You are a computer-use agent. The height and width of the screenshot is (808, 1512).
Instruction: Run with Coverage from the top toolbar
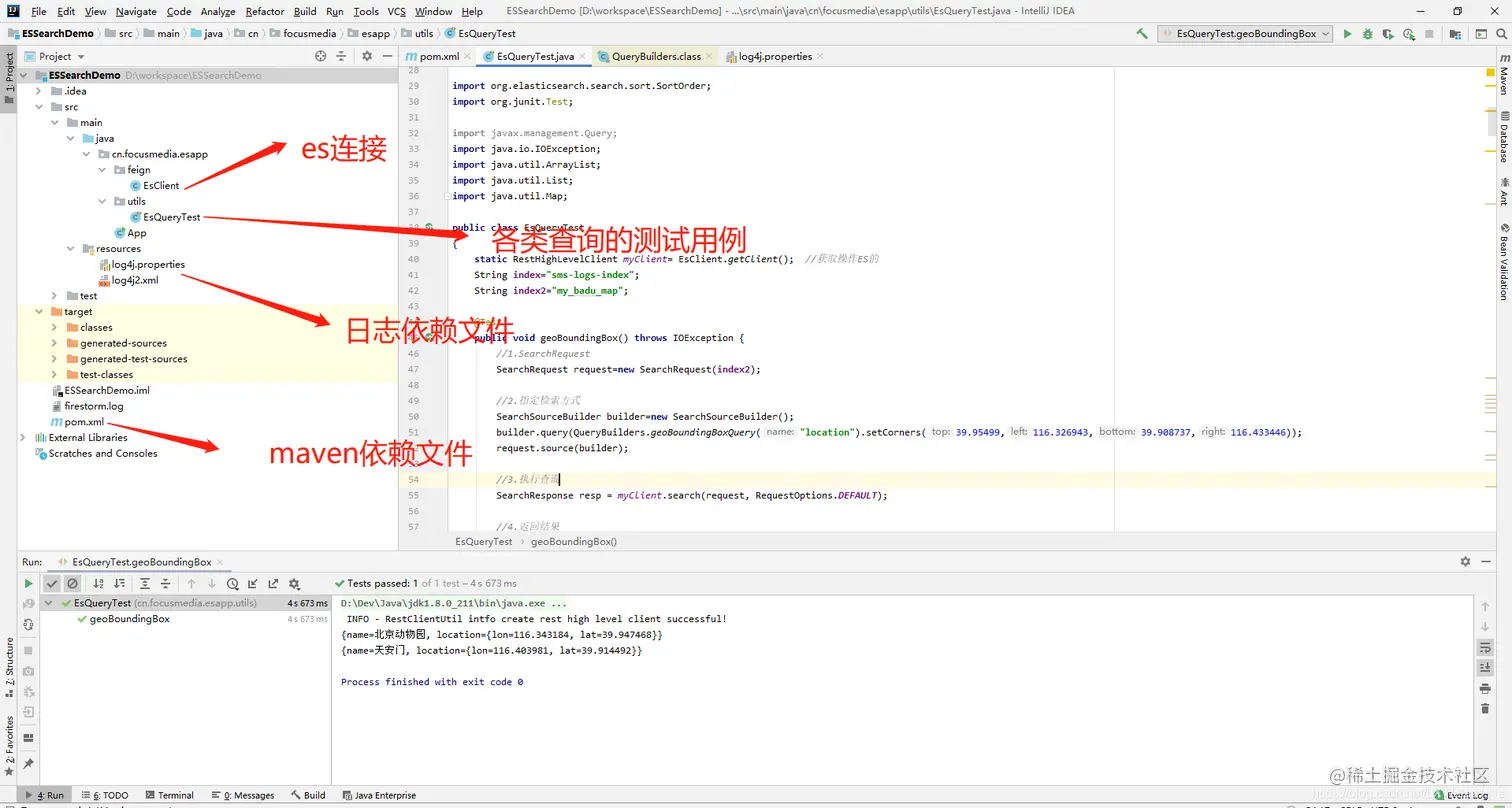tap(1387, 33)
